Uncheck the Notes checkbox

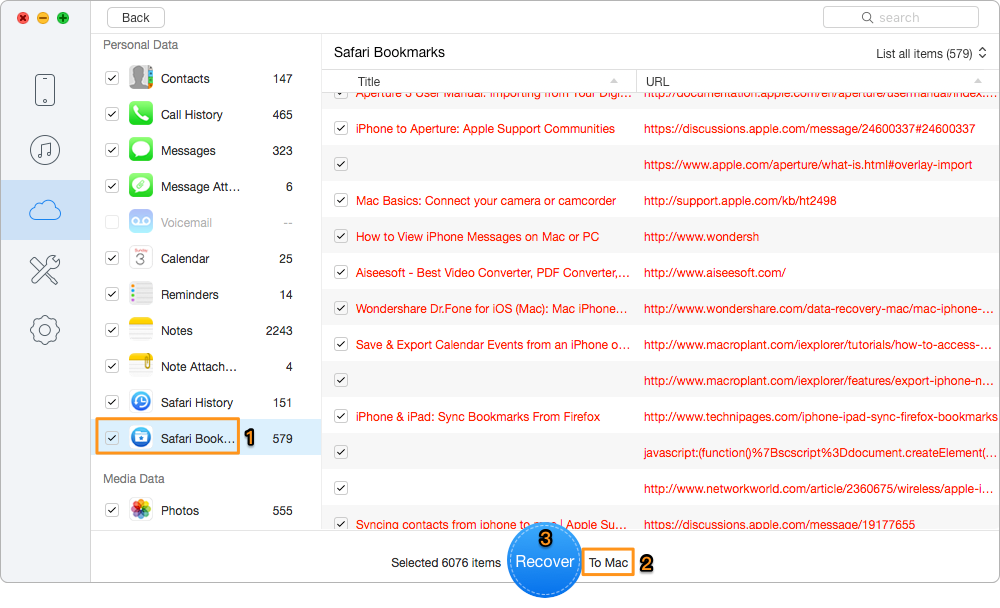click(x=112, y=330)
